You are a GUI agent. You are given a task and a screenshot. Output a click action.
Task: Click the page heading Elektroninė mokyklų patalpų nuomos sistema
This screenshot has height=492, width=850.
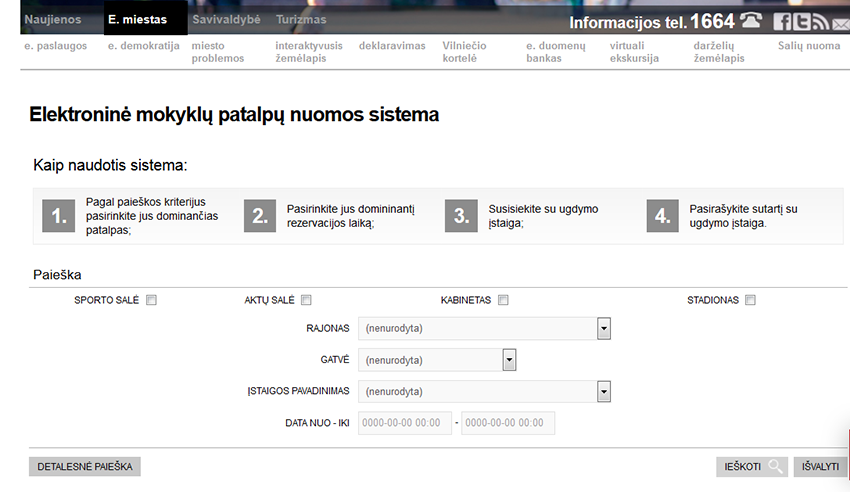tap(234, 115)
